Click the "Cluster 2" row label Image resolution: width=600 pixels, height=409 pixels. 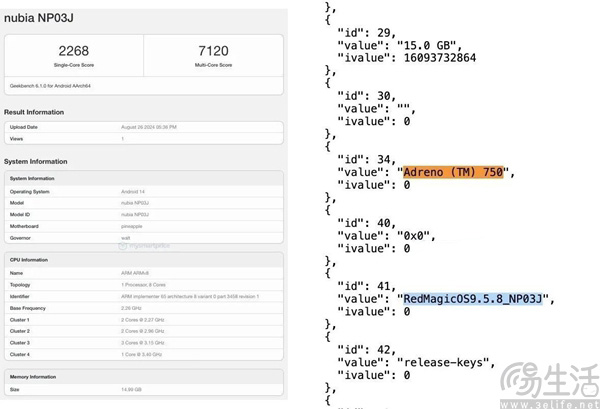tap(20, 331)
